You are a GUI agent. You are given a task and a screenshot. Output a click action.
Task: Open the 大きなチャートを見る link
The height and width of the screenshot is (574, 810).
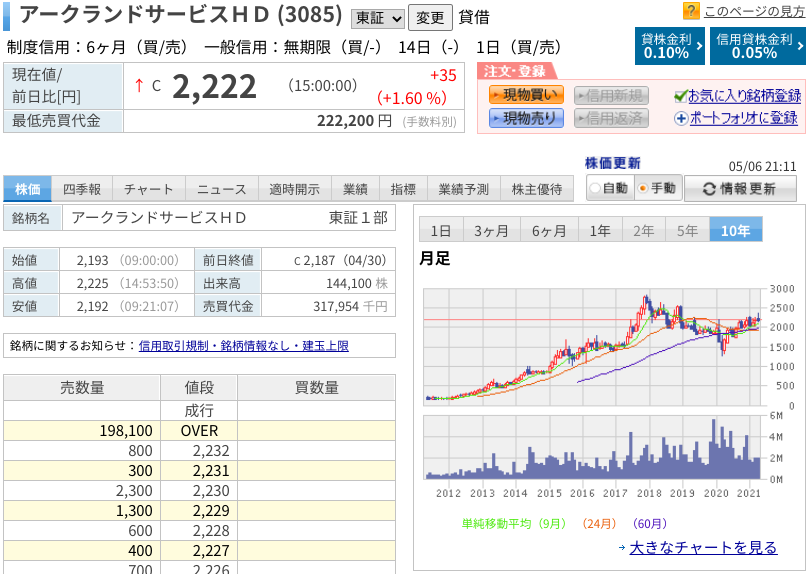pyautogui.click(x=703, y=548)
